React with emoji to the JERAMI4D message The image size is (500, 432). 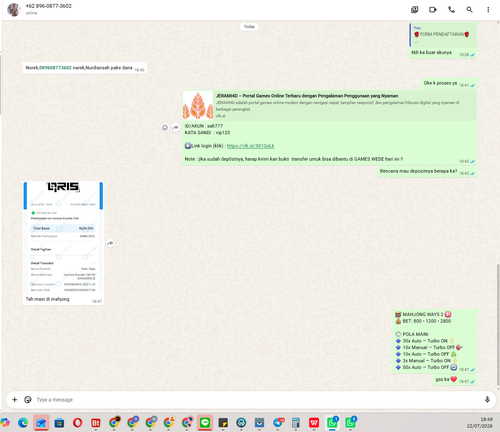click(165, 128)
